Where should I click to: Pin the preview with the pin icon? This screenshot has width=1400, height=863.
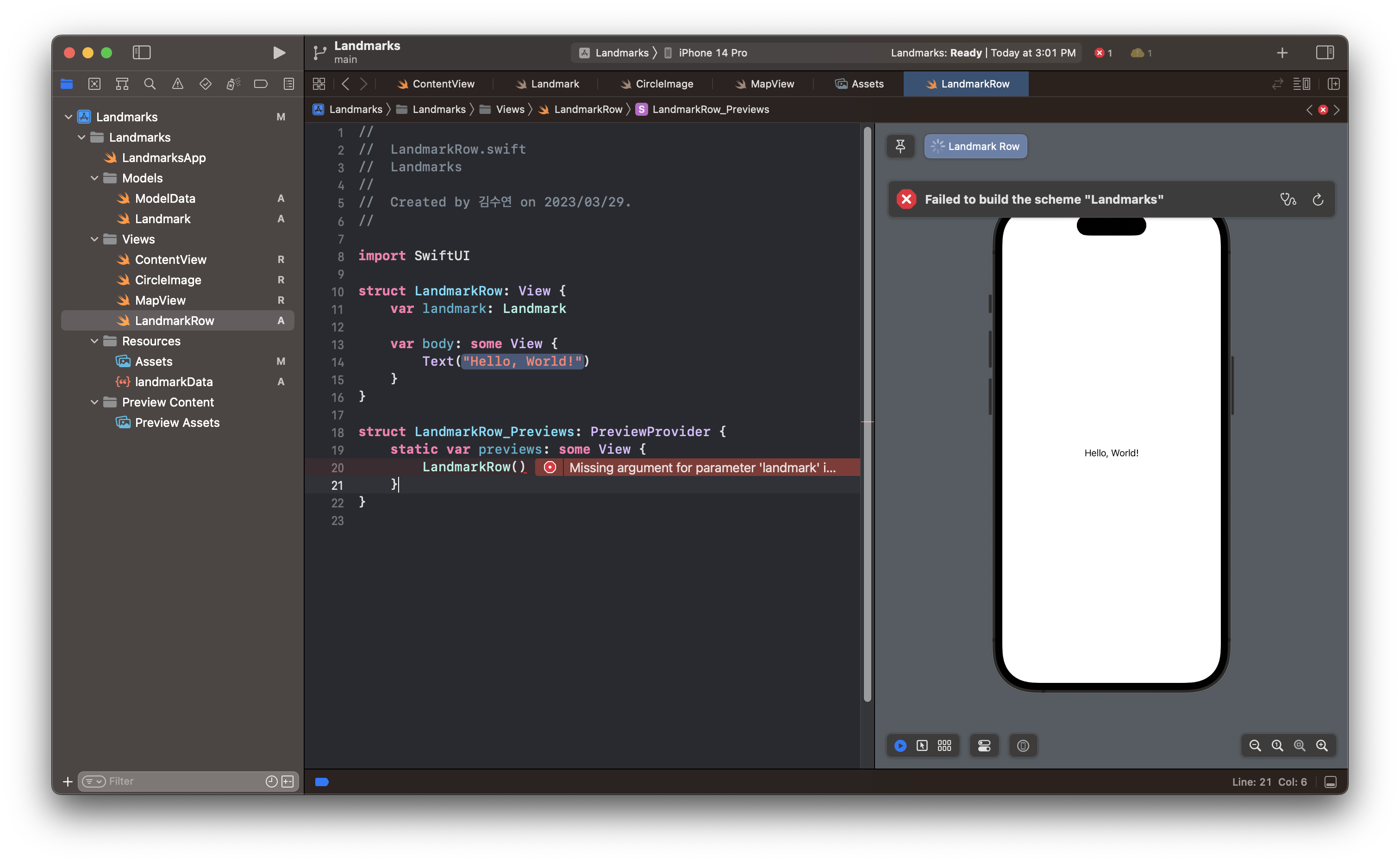[x=900, y=146]
